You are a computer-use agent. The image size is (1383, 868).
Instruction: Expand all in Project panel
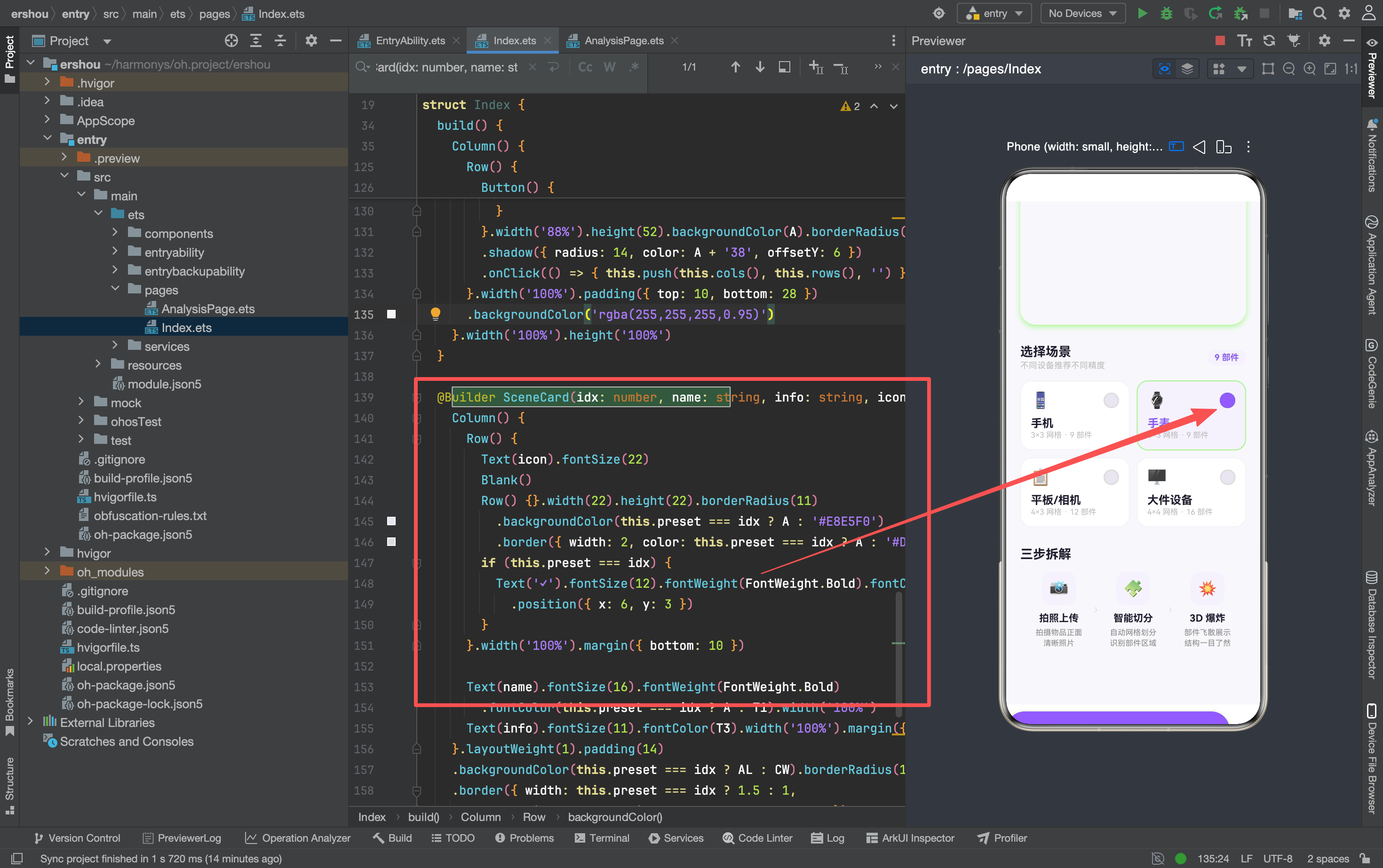[256, 40]
